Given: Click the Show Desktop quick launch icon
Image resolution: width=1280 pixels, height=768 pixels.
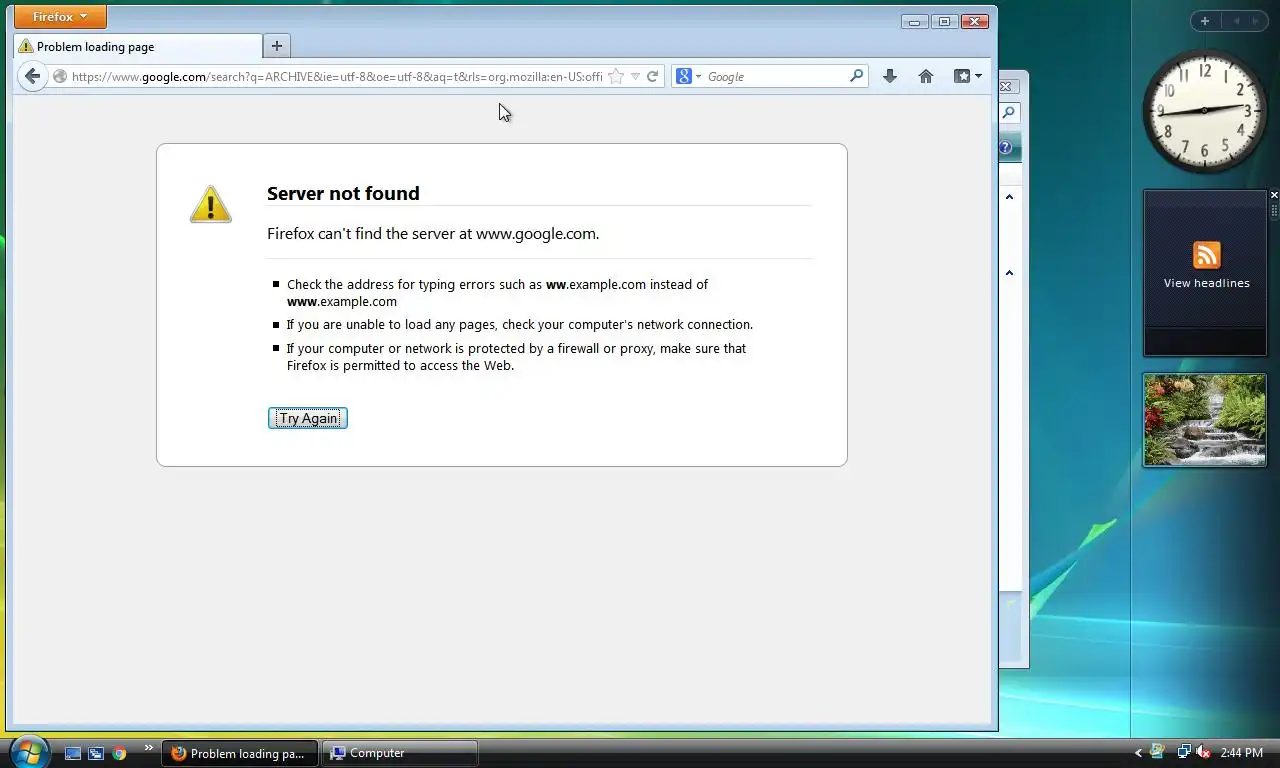Looking at the screenshot, I should pyautogui.click(x=73, y=753).
